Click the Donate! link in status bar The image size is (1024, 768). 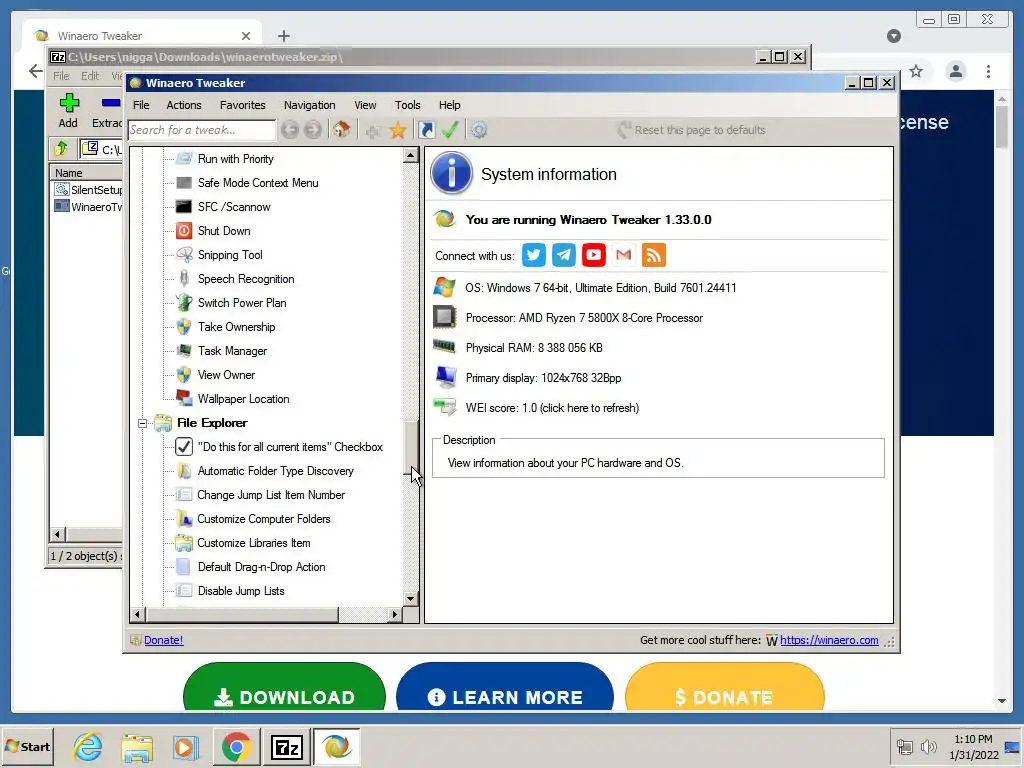(x=163, y=640)
